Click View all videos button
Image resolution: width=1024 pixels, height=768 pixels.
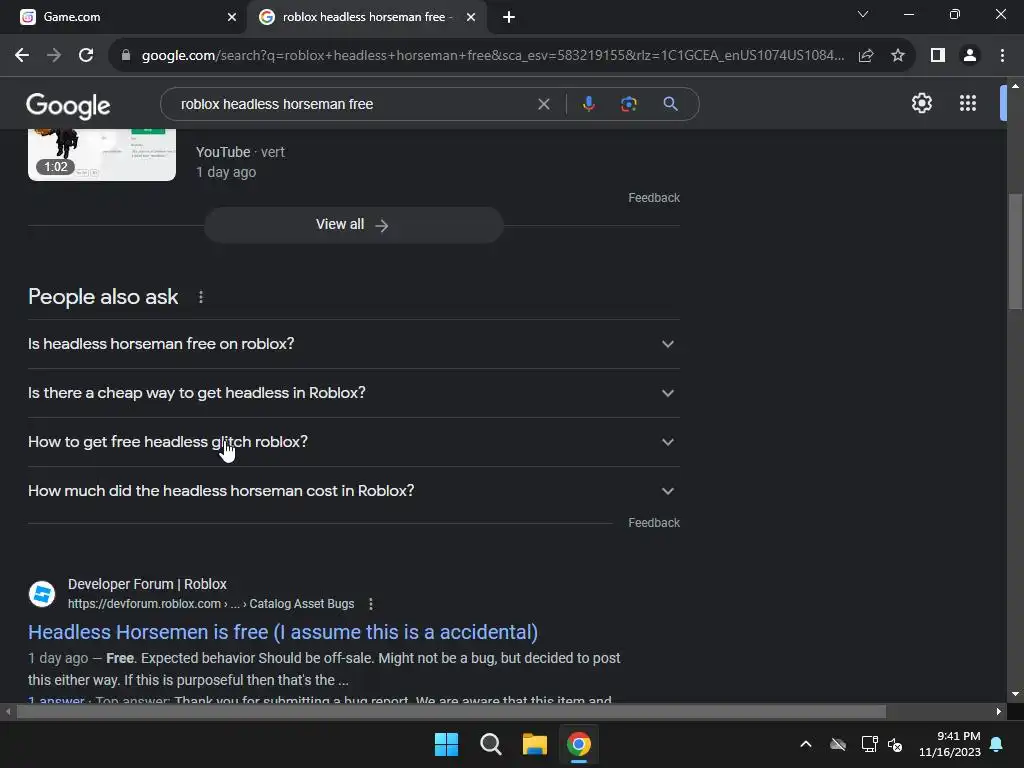(x=353, y=225)
